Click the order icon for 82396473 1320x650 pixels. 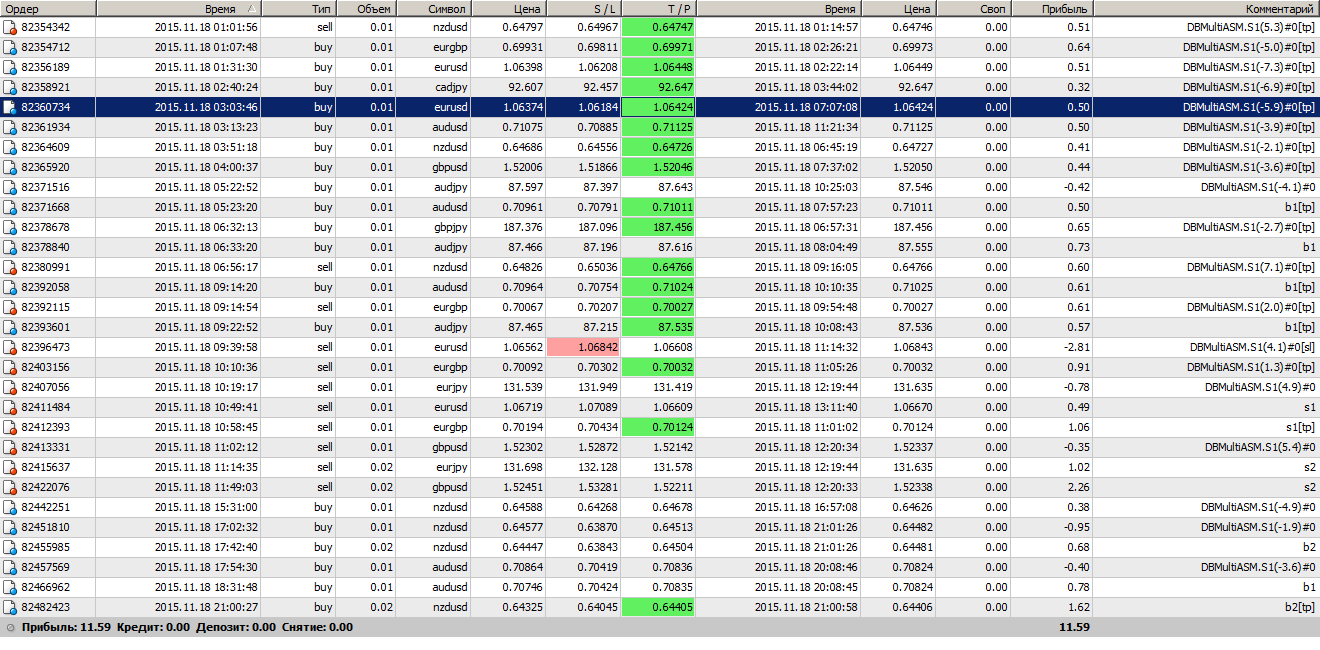[x=10, y=347]
